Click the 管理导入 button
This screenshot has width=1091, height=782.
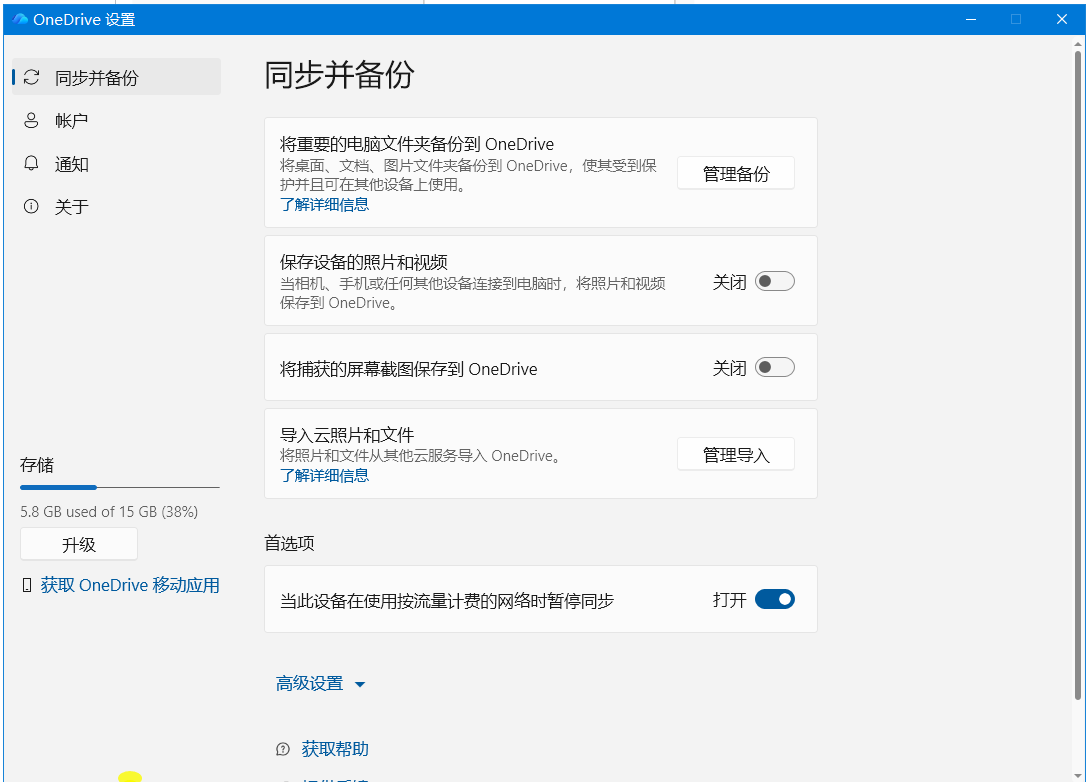click(735, 454)
